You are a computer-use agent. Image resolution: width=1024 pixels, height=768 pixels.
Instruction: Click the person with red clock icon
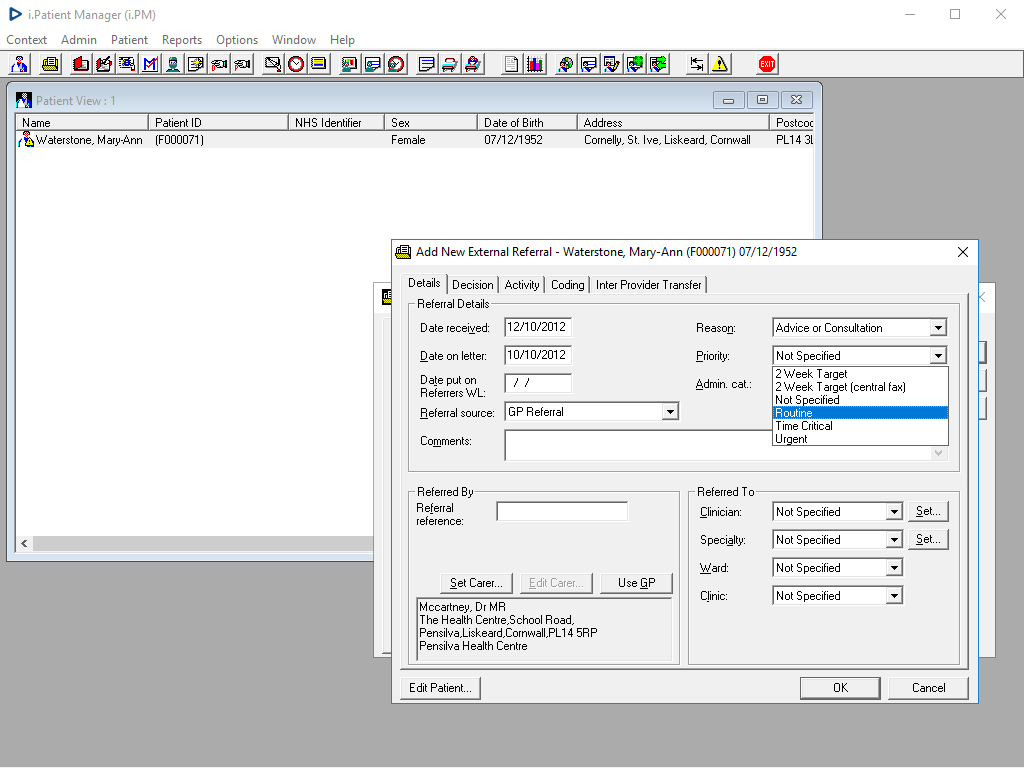click(396, 64)
